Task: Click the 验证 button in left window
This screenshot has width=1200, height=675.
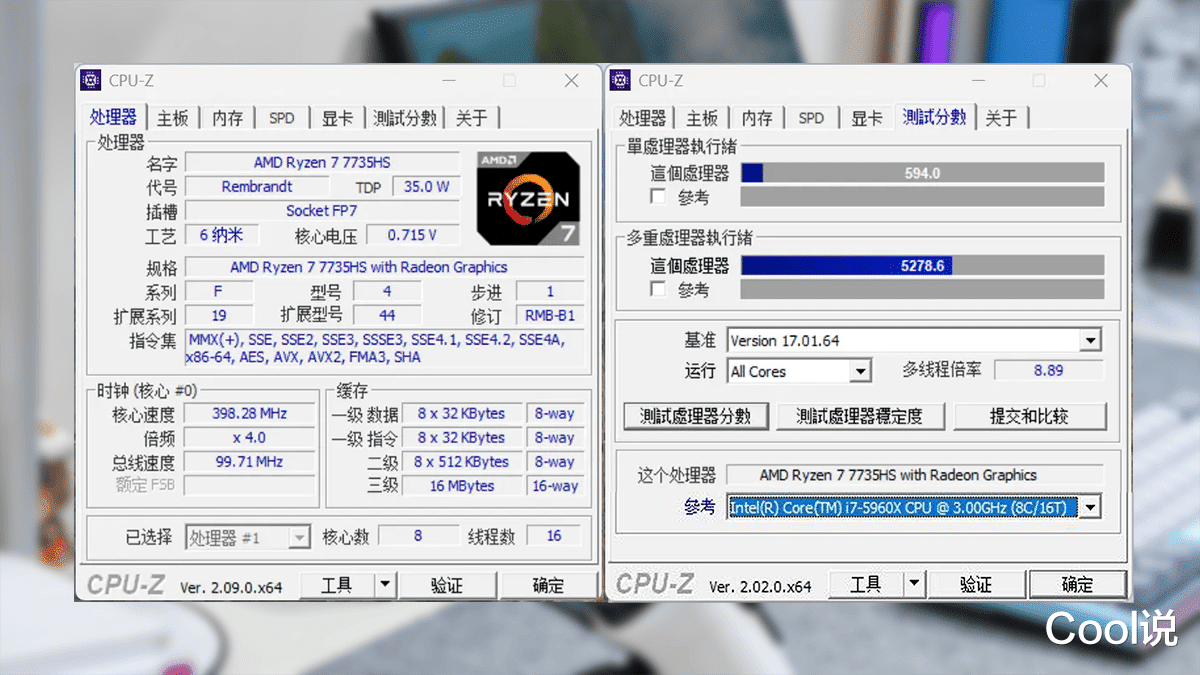Action: 448,584
